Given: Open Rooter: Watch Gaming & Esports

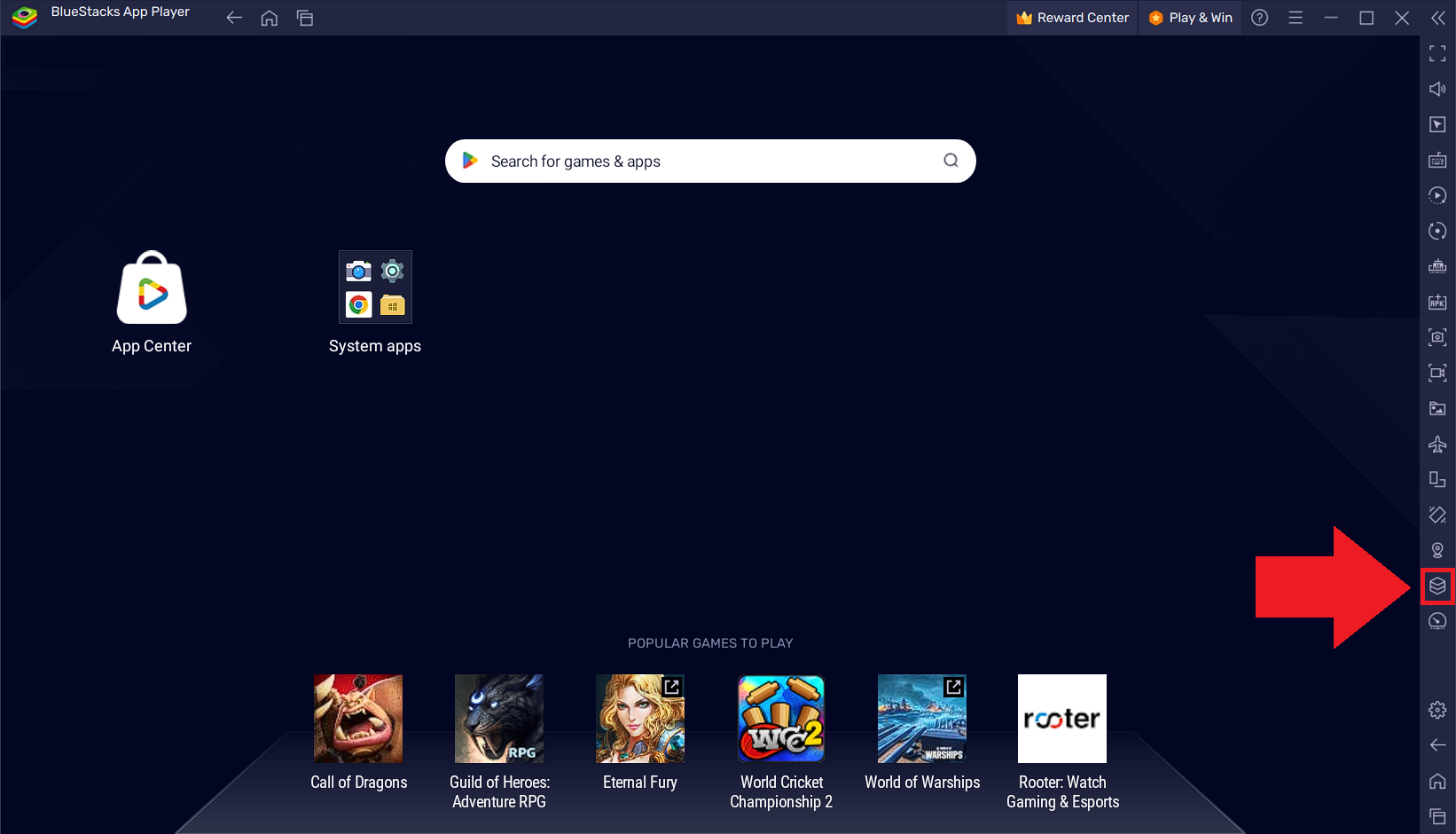Looking at the screenshot, I should [1062, 719].
